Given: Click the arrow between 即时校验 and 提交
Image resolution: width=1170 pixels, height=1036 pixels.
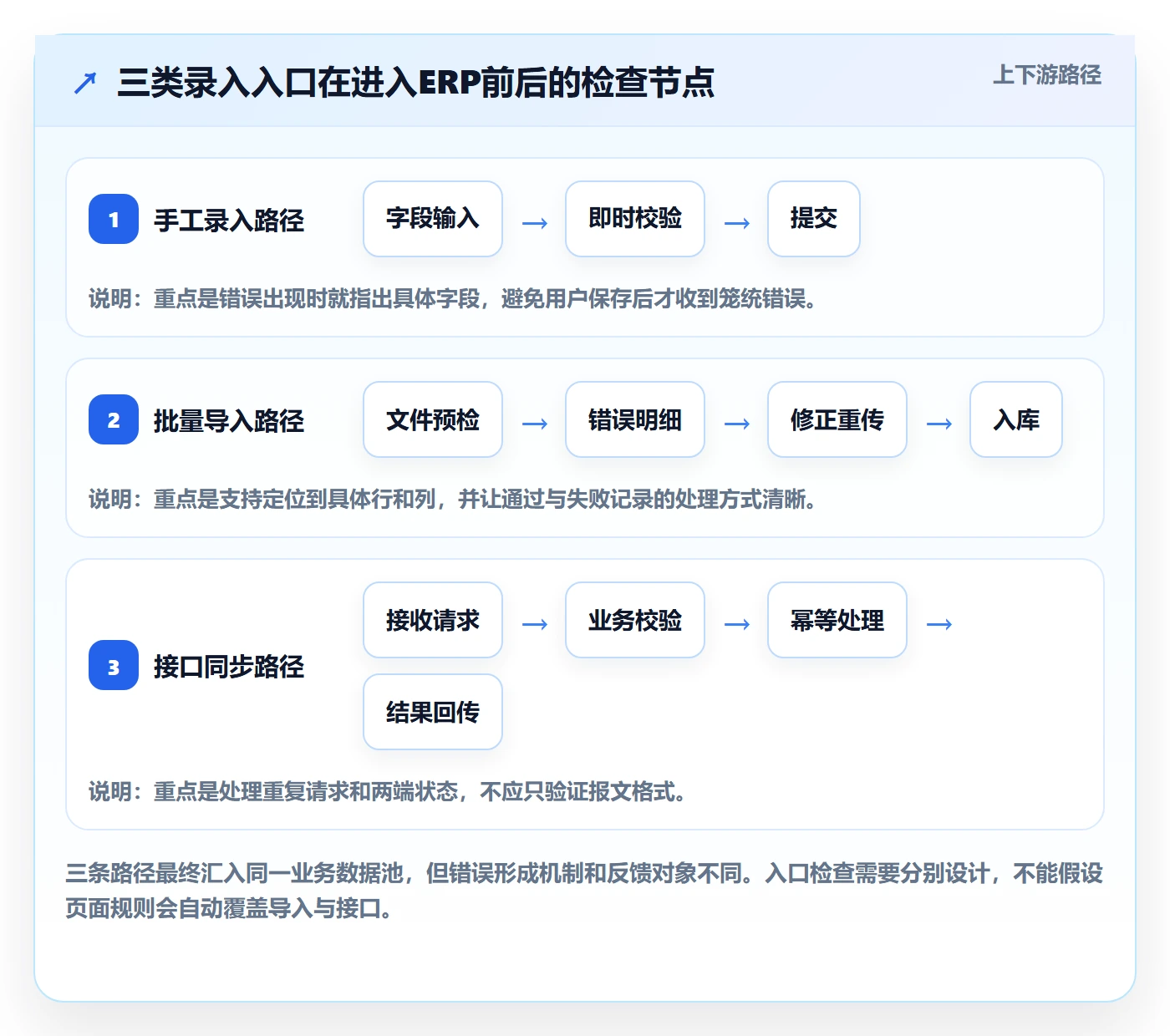Looking at the screenshot, I should pos(737,223).
